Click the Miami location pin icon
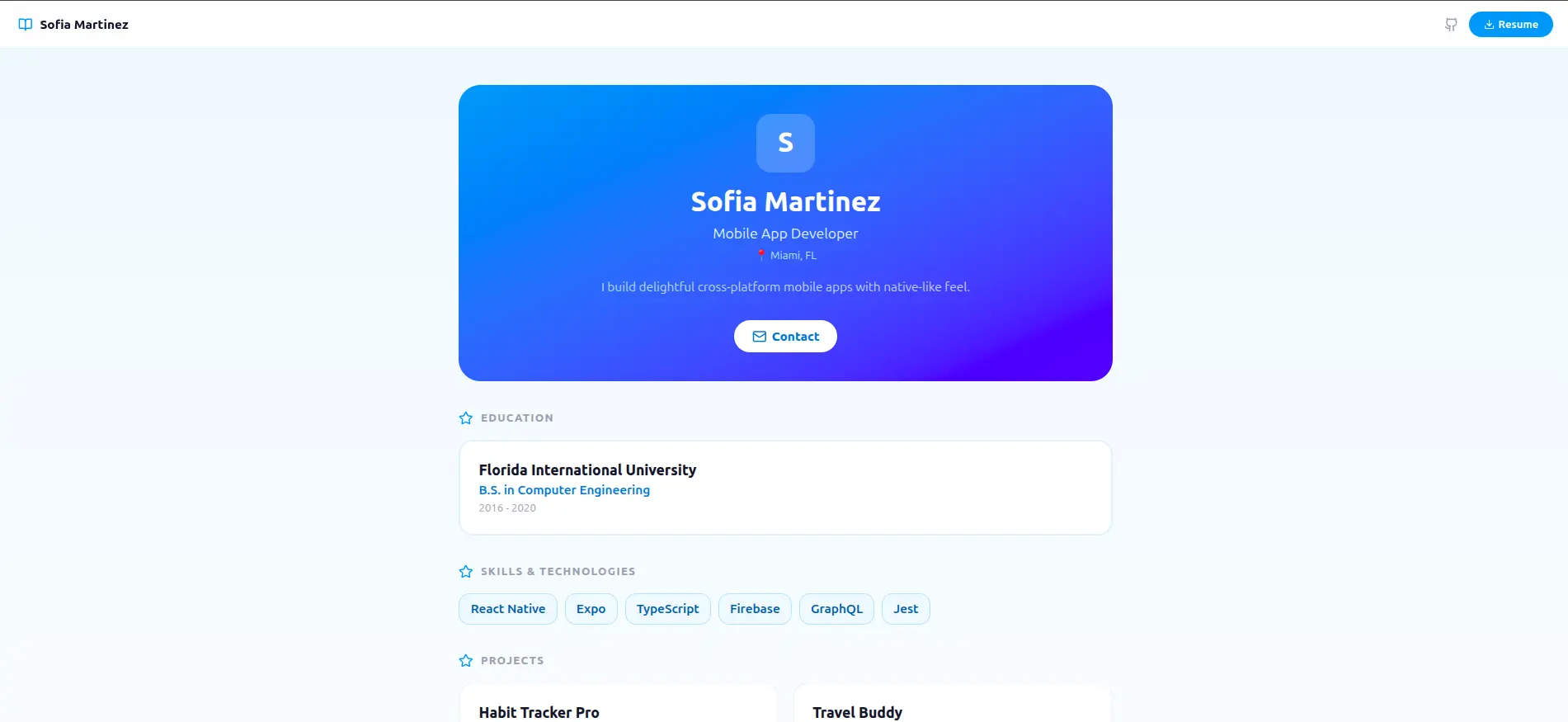1568x722 pixels. (761, 256)
